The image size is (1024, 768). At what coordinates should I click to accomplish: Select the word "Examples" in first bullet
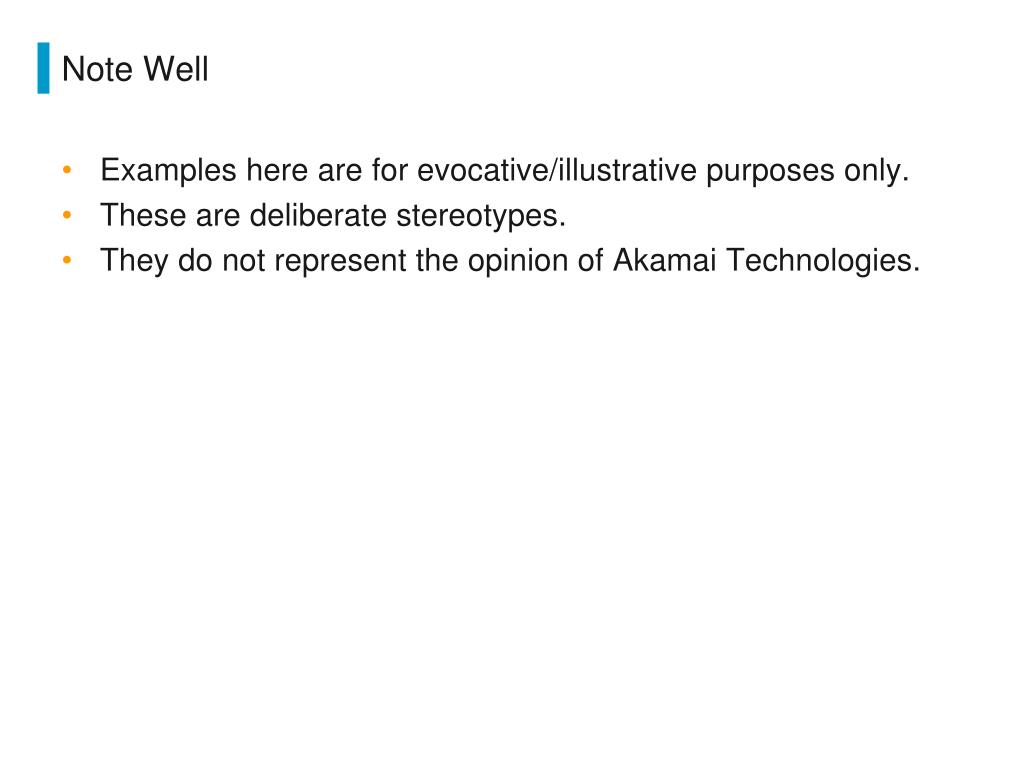pos(168,171)
